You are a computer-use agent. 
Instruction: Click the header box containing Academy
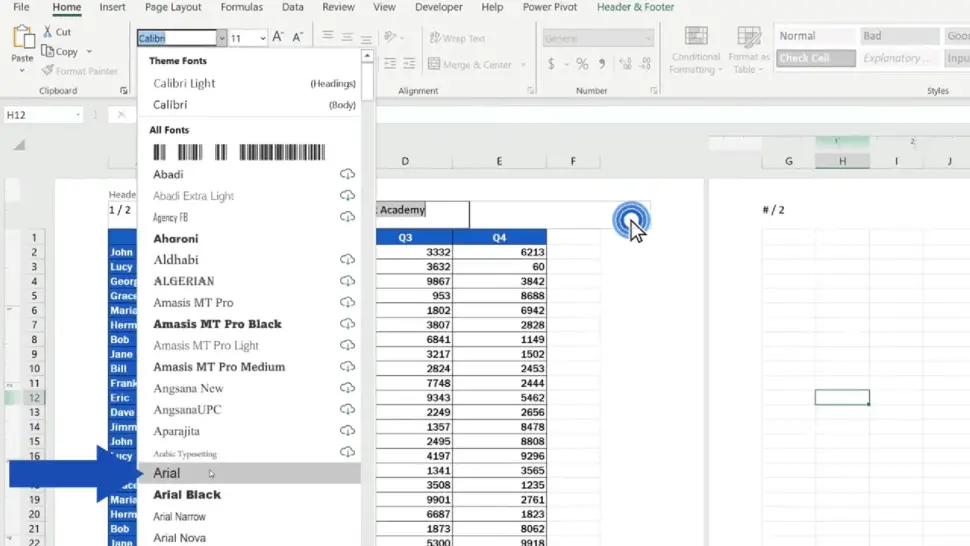coord(423,214)
